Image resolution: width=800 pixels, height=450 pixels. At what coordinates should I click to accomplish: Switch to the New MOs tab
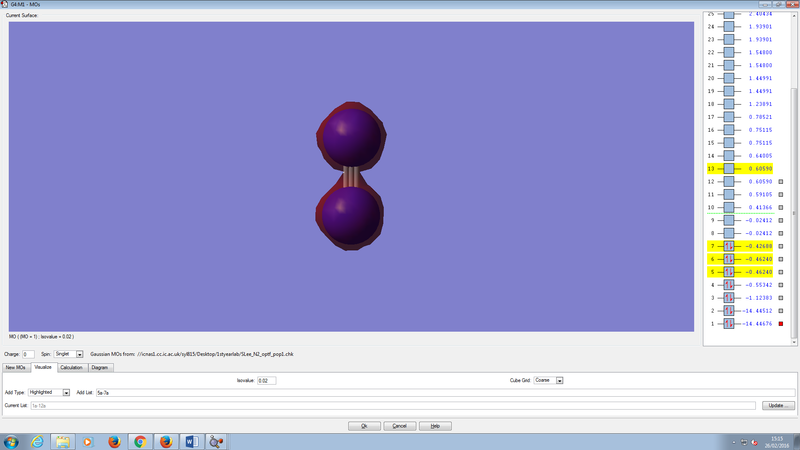pyautogui.click(x=17, y=367)
